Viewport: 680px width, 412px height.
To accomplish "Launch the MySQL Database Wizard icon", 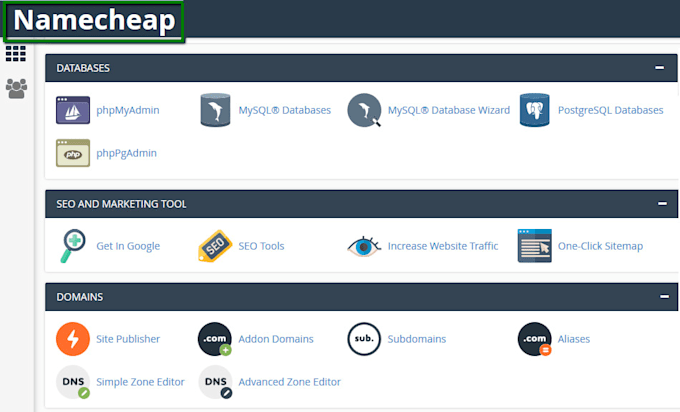I will tap(364, 110).
